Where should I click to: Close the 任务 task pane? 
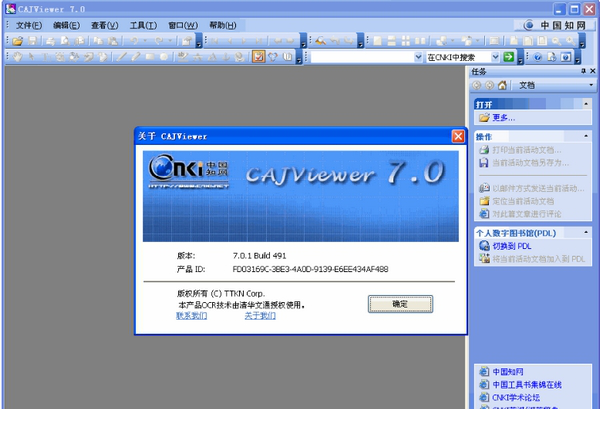coord(593,71)
